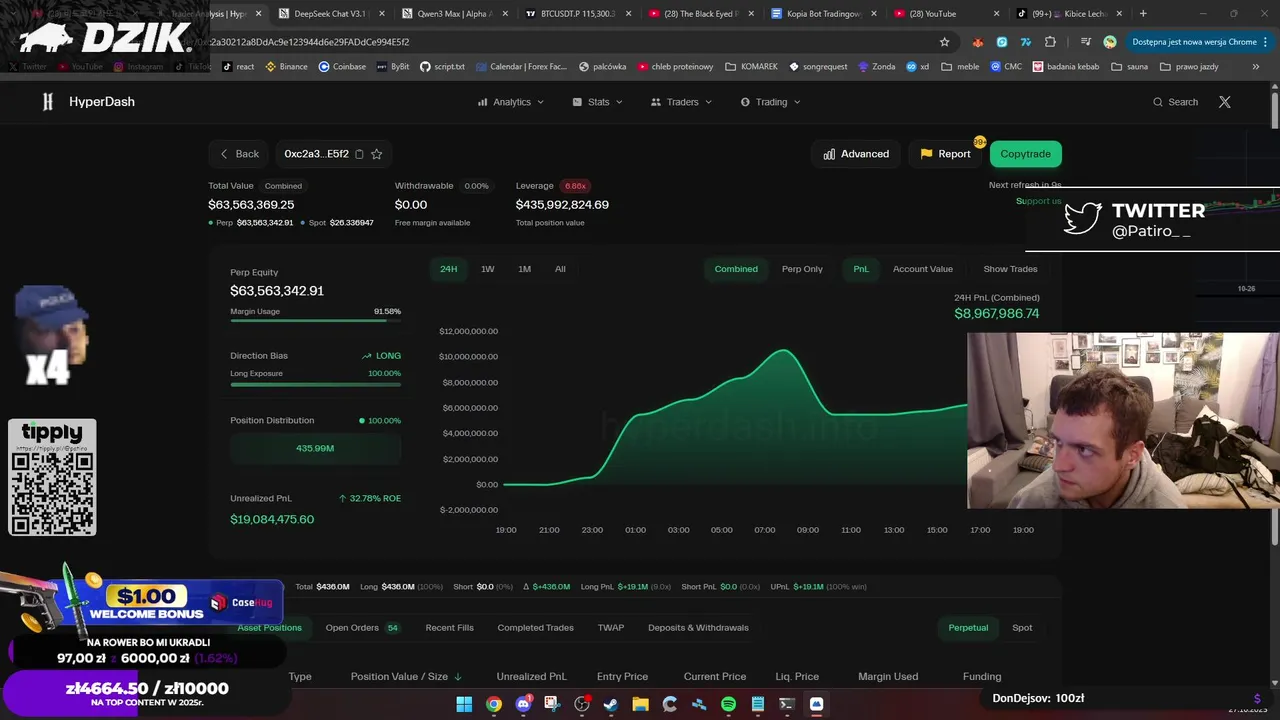Expand the Traders dropdown menu
The width and height of the screenshot is (1280, 720).
(x=682, y=102)
